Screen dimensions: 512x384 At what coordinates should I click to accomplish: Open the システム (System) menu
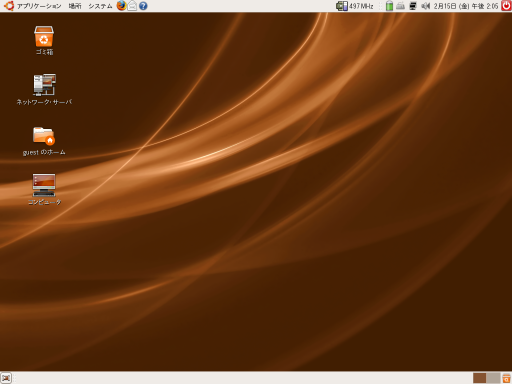[100, 6]
